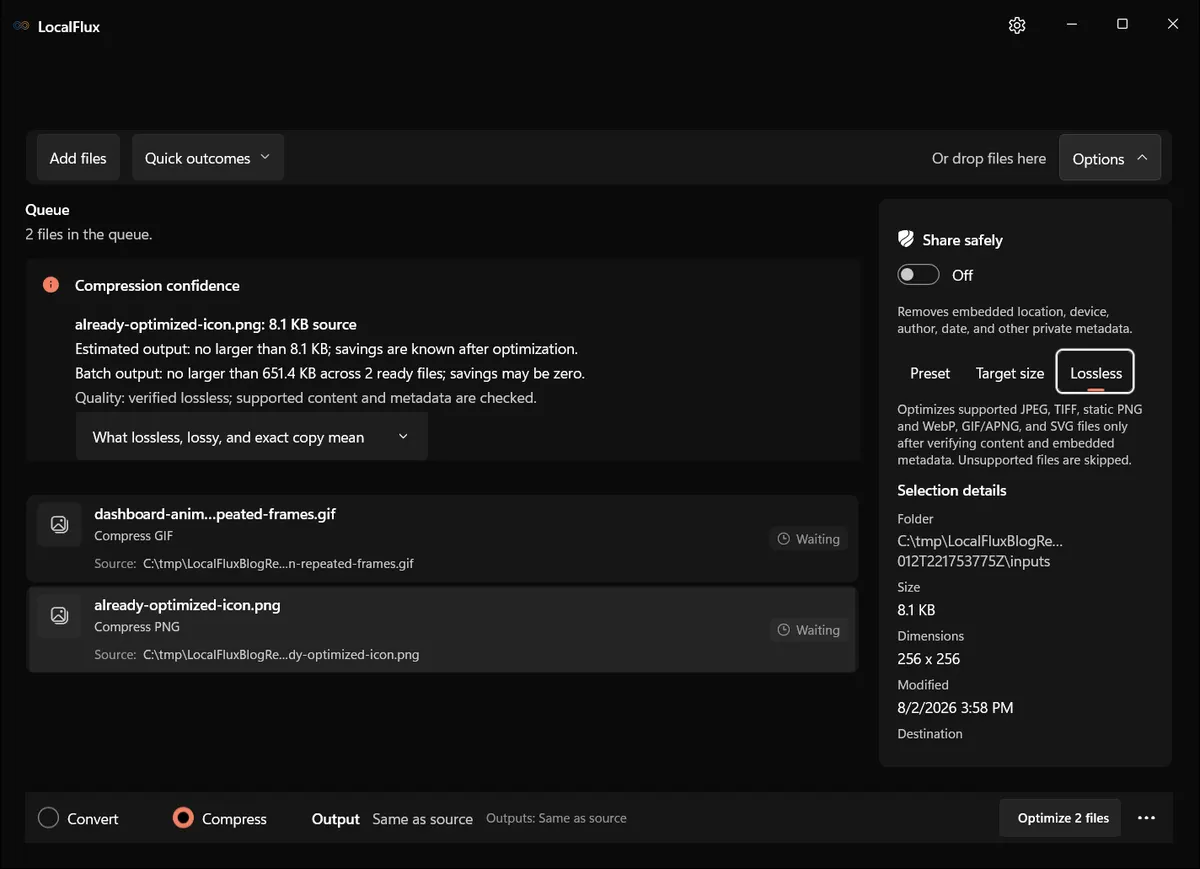Click the clock icon on the PNG row's Waiting badge
Viewport: 1200px width, 869px height.
tap(785, 630)
